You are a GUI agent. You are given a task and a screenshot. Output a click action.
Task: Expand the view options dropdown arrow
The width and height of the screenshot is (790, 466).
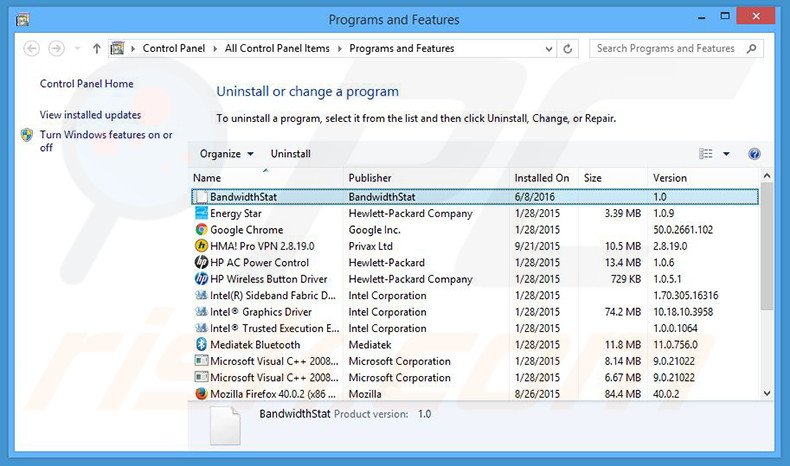click(x=727, y=154)
